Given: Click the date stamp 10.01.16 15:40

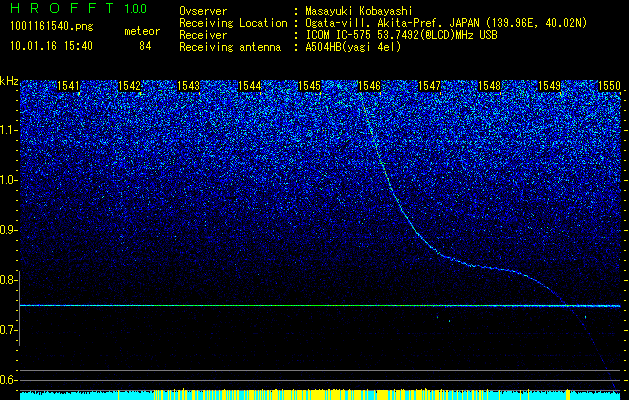Looking at the screenshot, I should coord(51,46).
